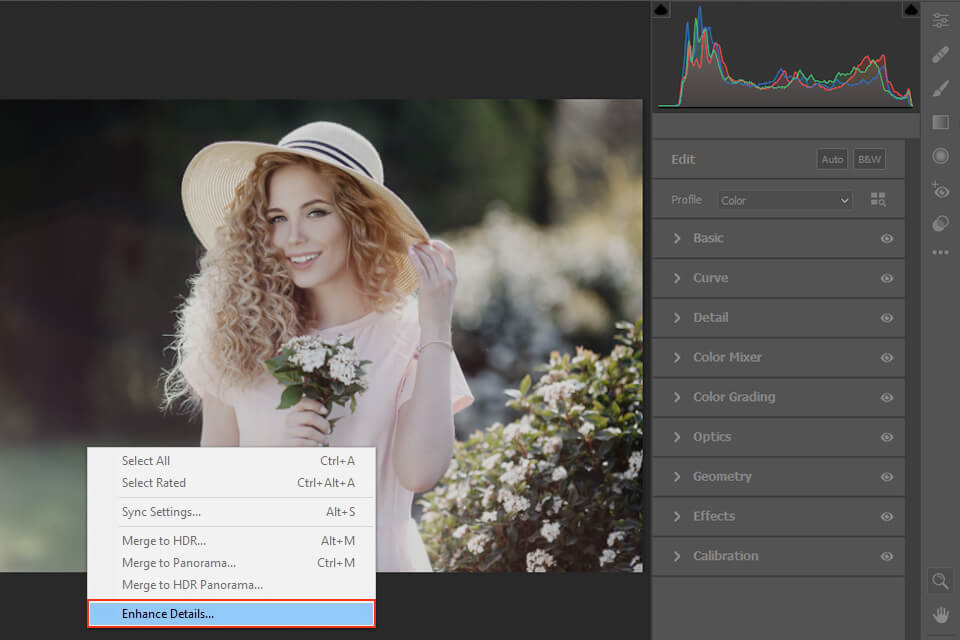Expand the Curve panel
This screenshot has width=960, height=640.
tap(710, 278)
